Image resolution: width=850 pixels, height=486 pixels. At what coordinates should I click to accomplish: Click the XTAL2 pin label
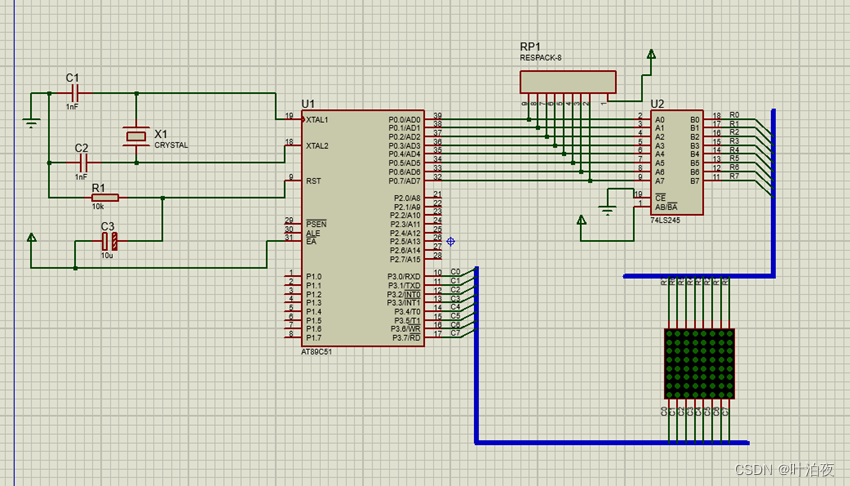[x=317, y=146]
